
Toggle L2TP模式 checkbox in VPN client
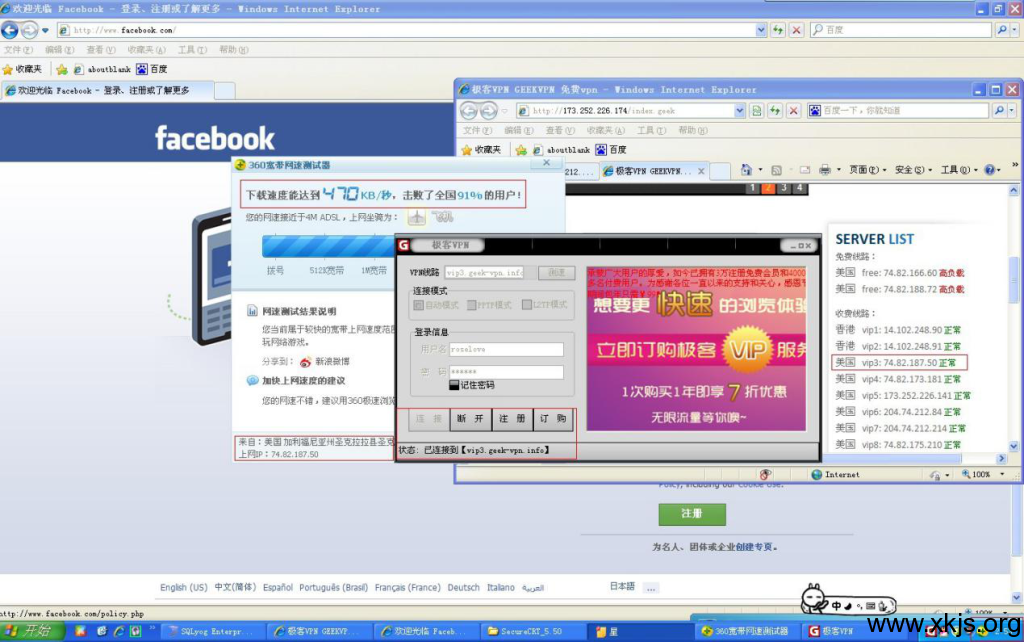[526, 305]
